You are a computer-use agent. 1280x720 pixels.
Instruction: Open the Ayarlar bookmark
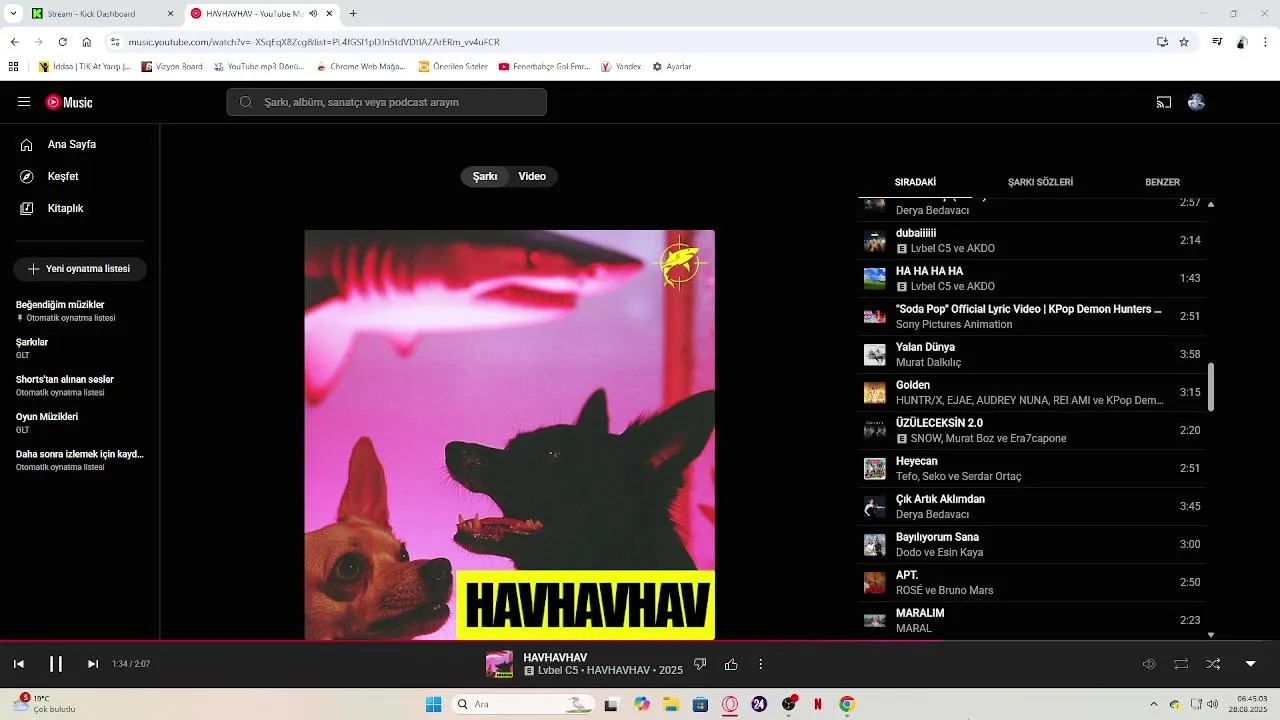click(672, 67)
